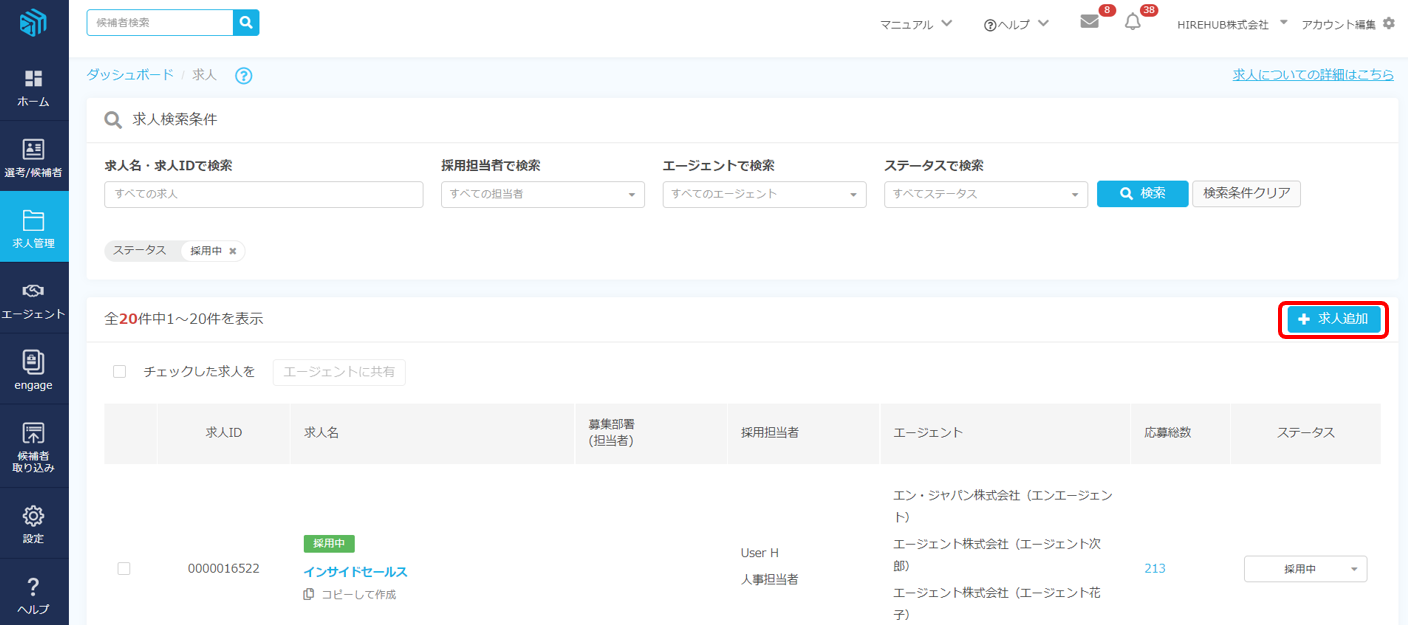Toggle the チェックした求人を select-all checkbox

pos(120,372)
